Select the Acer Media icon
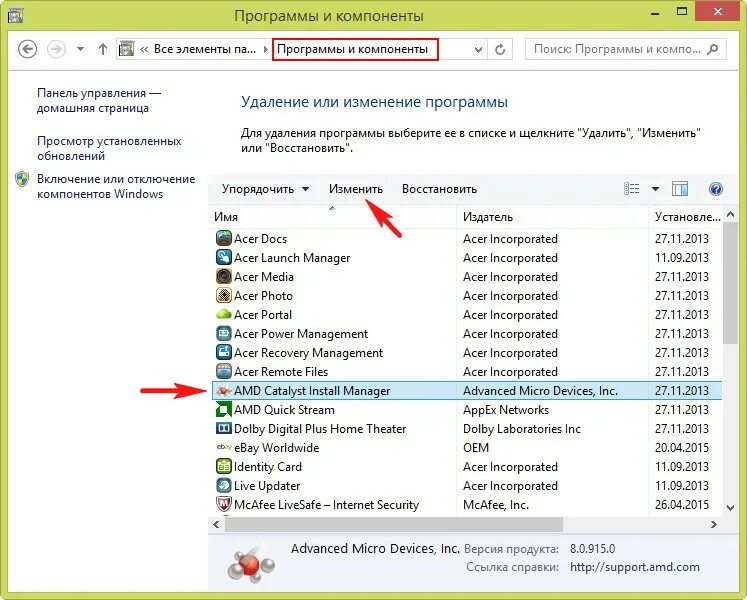The height and width of the screenshot is (600, 747). click(x=223, y=276)
